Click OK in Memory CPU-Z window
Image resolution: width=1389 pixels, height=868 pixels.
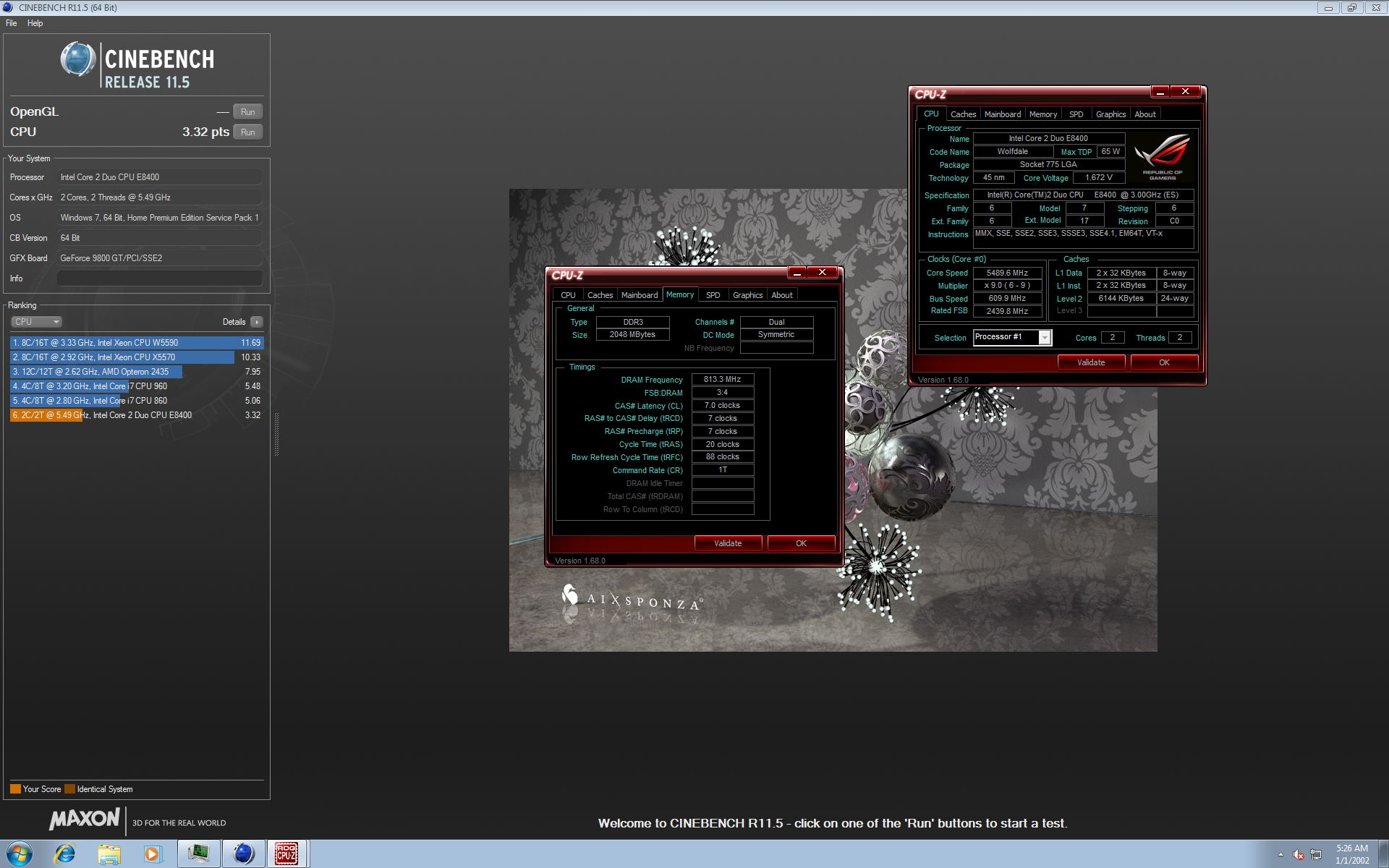click(801, 543)
